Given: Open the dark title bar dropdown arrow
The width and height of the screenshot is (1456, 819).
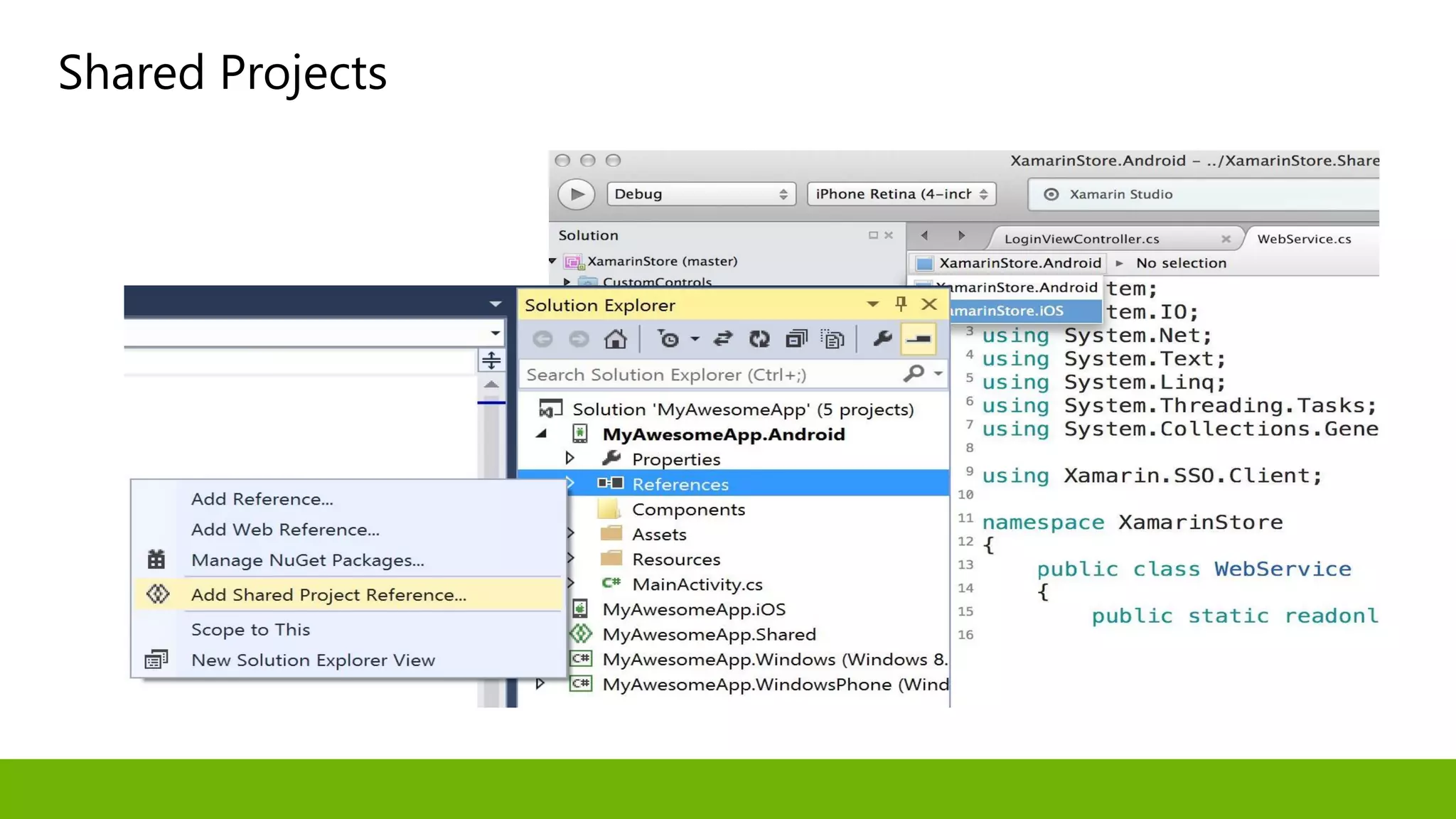Looking at the screenshot, I should [496, 304].
